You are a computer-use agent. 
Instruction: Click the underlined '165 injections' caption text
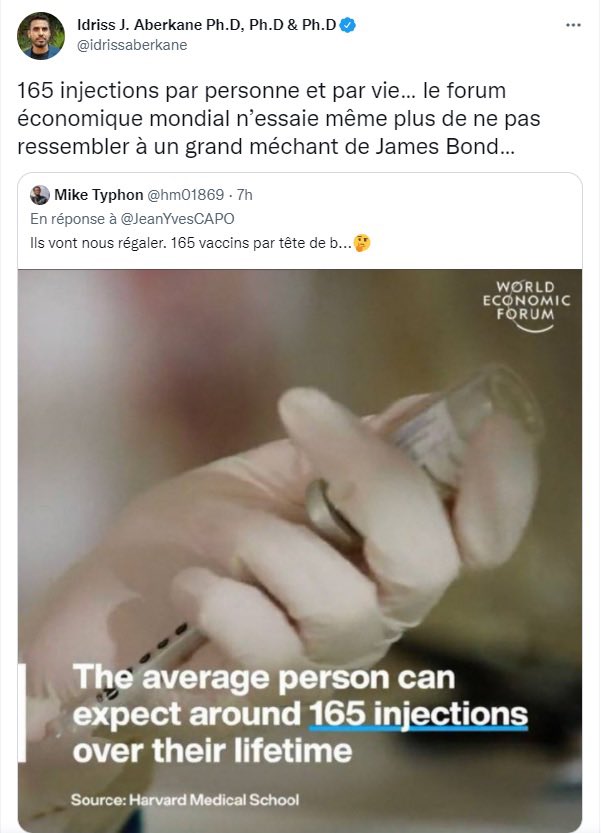coord(418,715)
